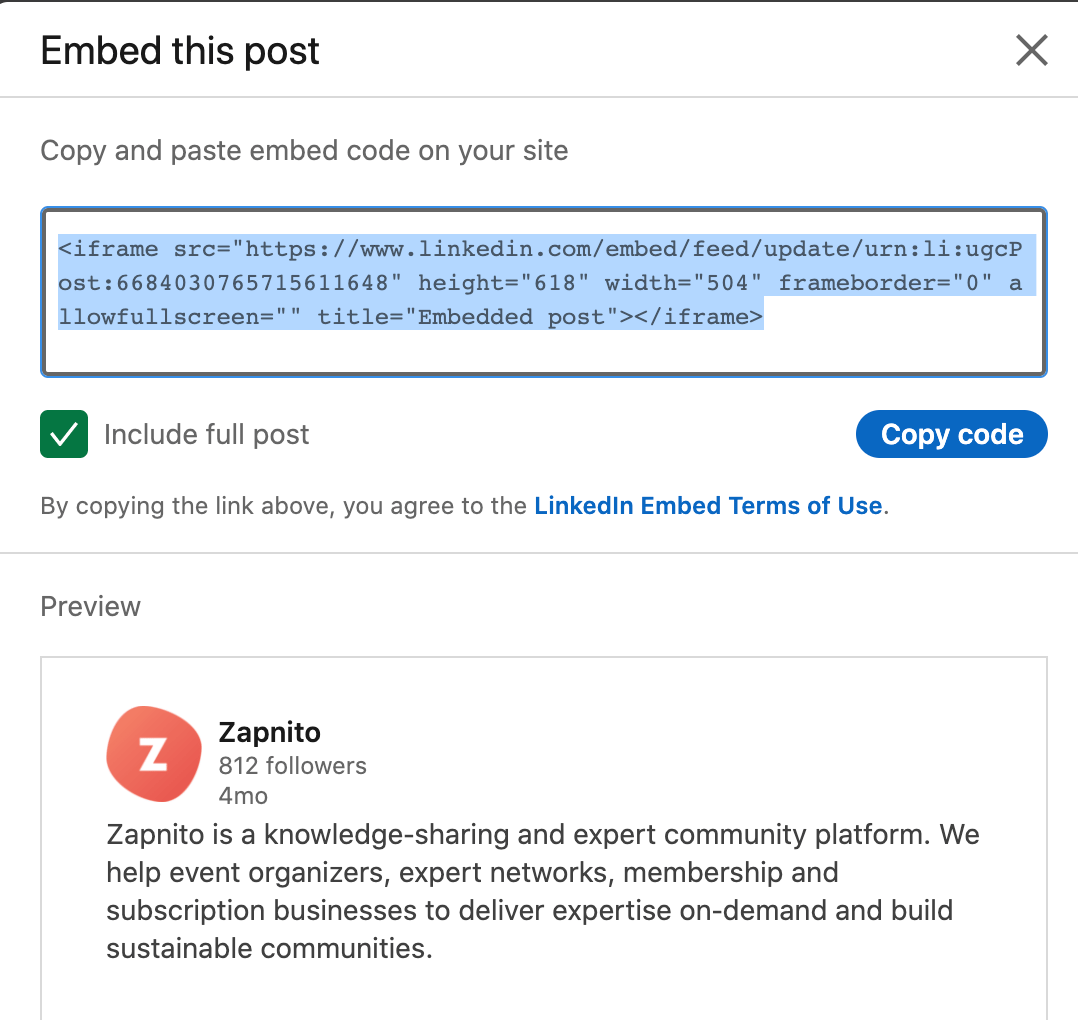
Task: Click the Zapnito post description paragraph
Action: (x=540, y=891)
